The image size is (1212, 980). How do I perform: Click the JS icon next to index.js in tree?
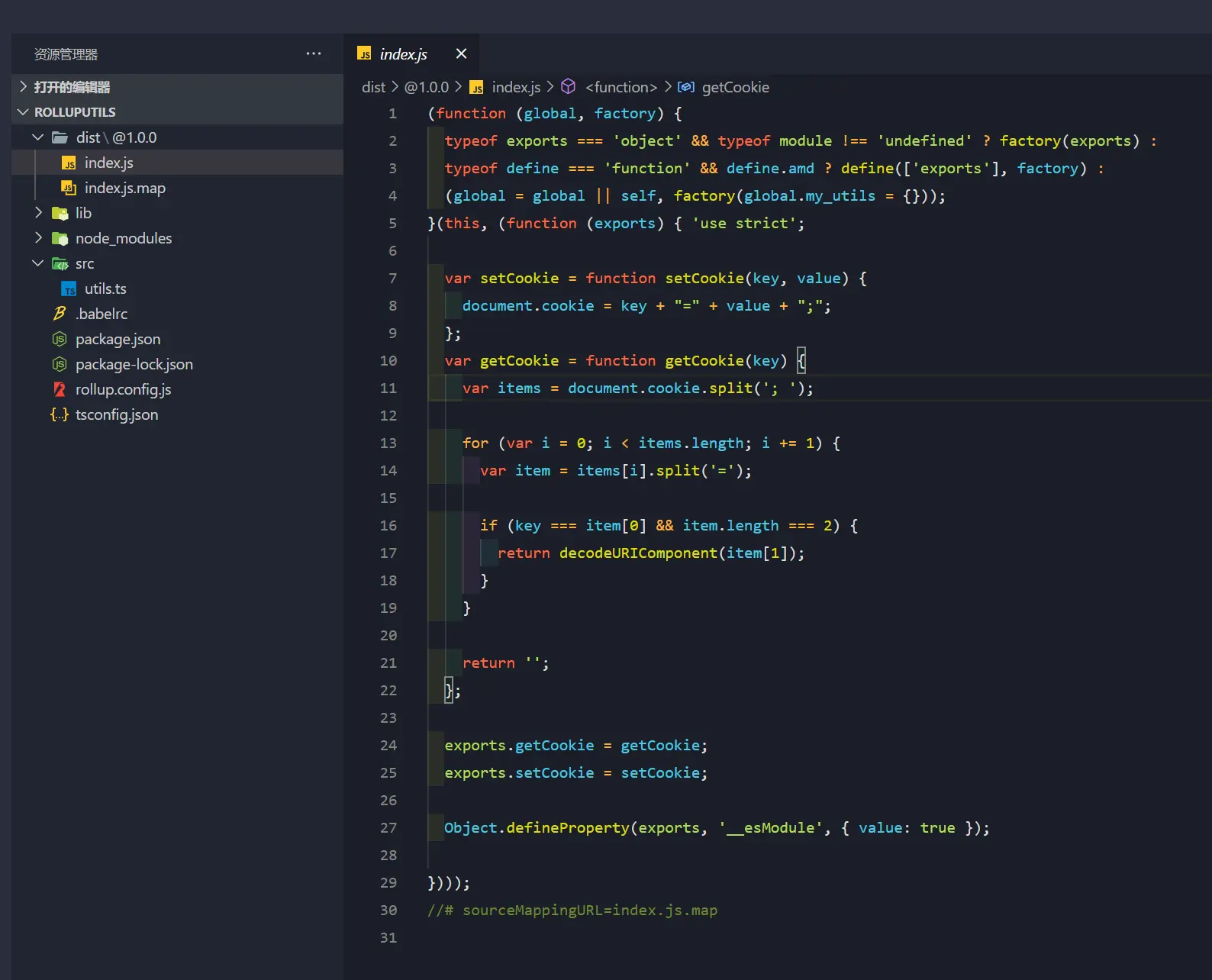(x=69, y=163)
